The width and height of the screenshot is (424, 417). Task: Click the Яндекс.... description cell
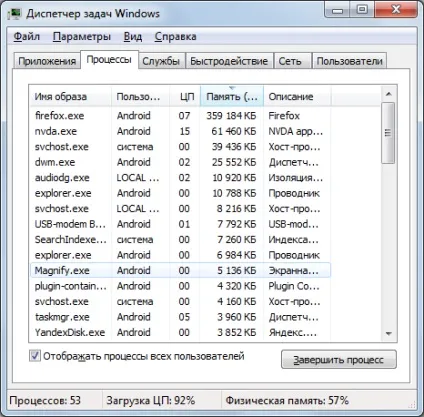293,333
